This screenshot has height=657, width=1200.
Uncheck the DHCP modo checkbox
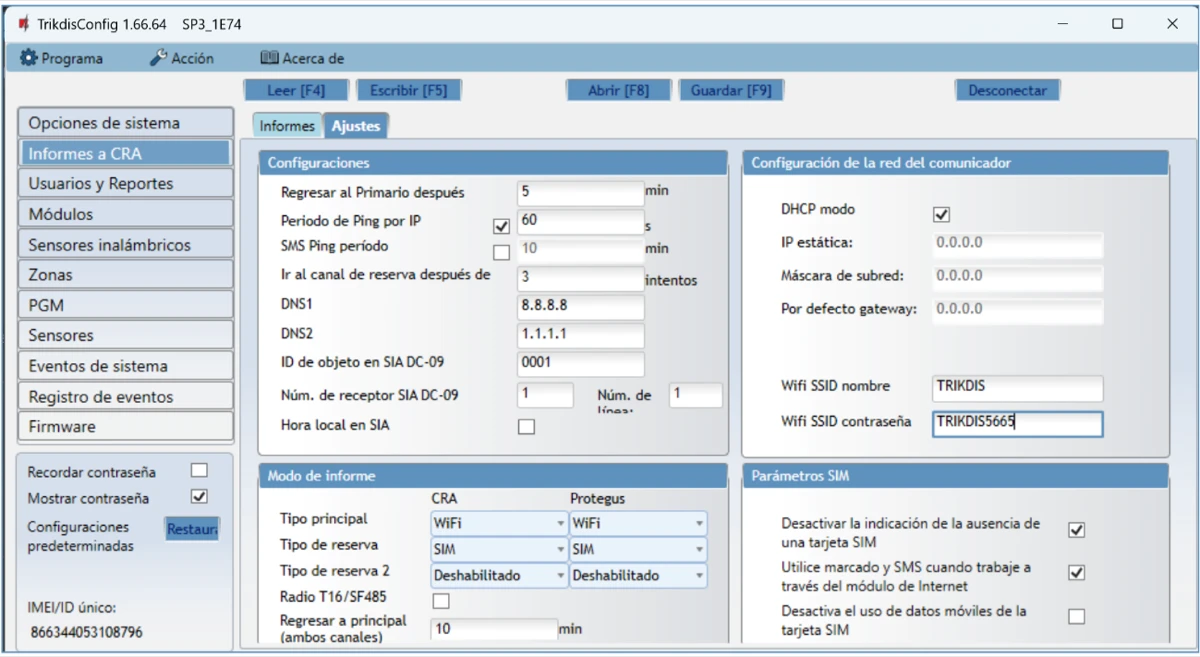[941, 214]
